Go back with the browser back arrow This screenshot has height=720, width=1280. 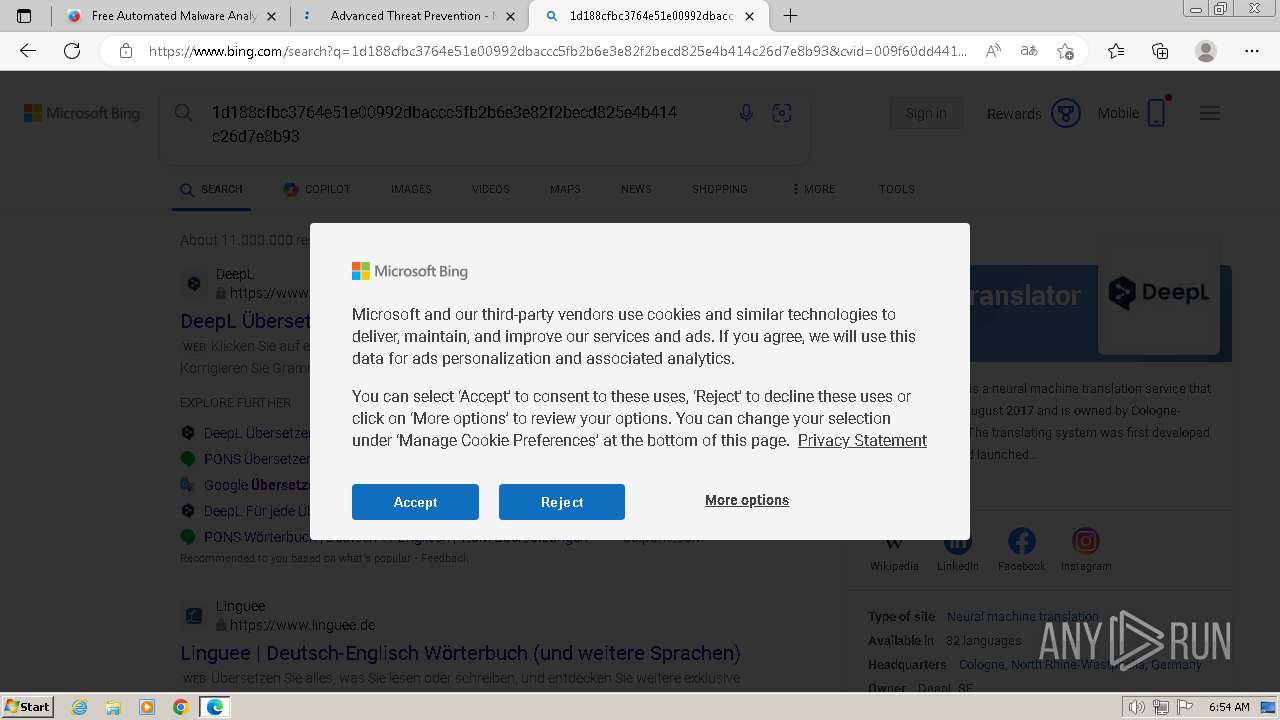point(28,51)
